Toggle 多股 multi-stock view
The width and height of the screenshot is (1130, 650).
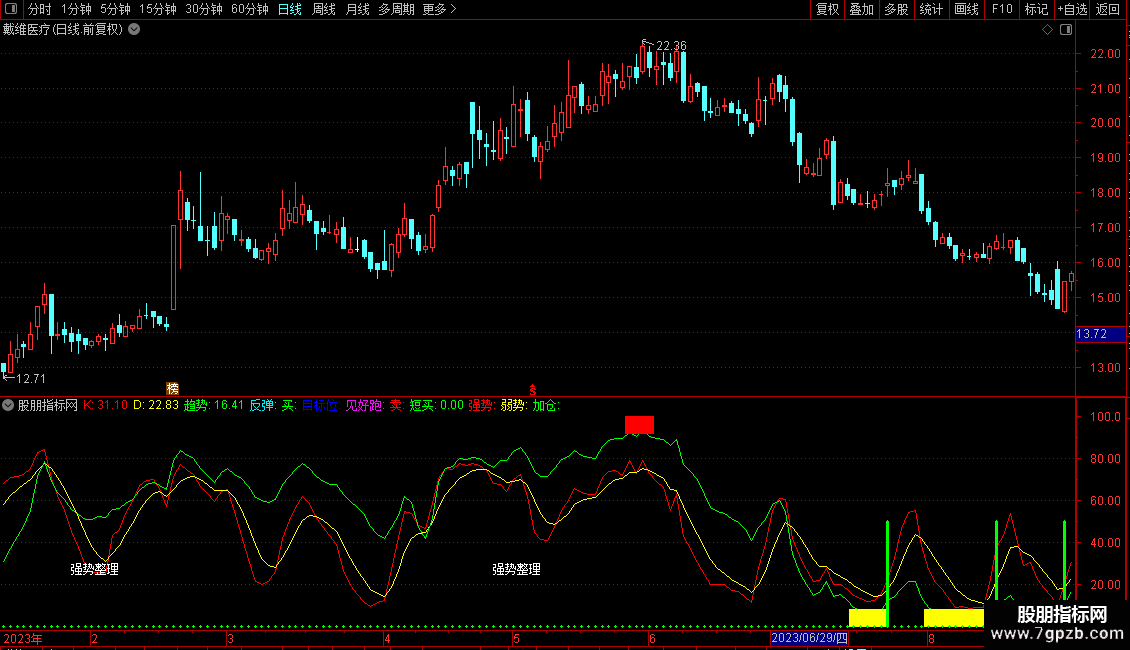tap(896, 10)
